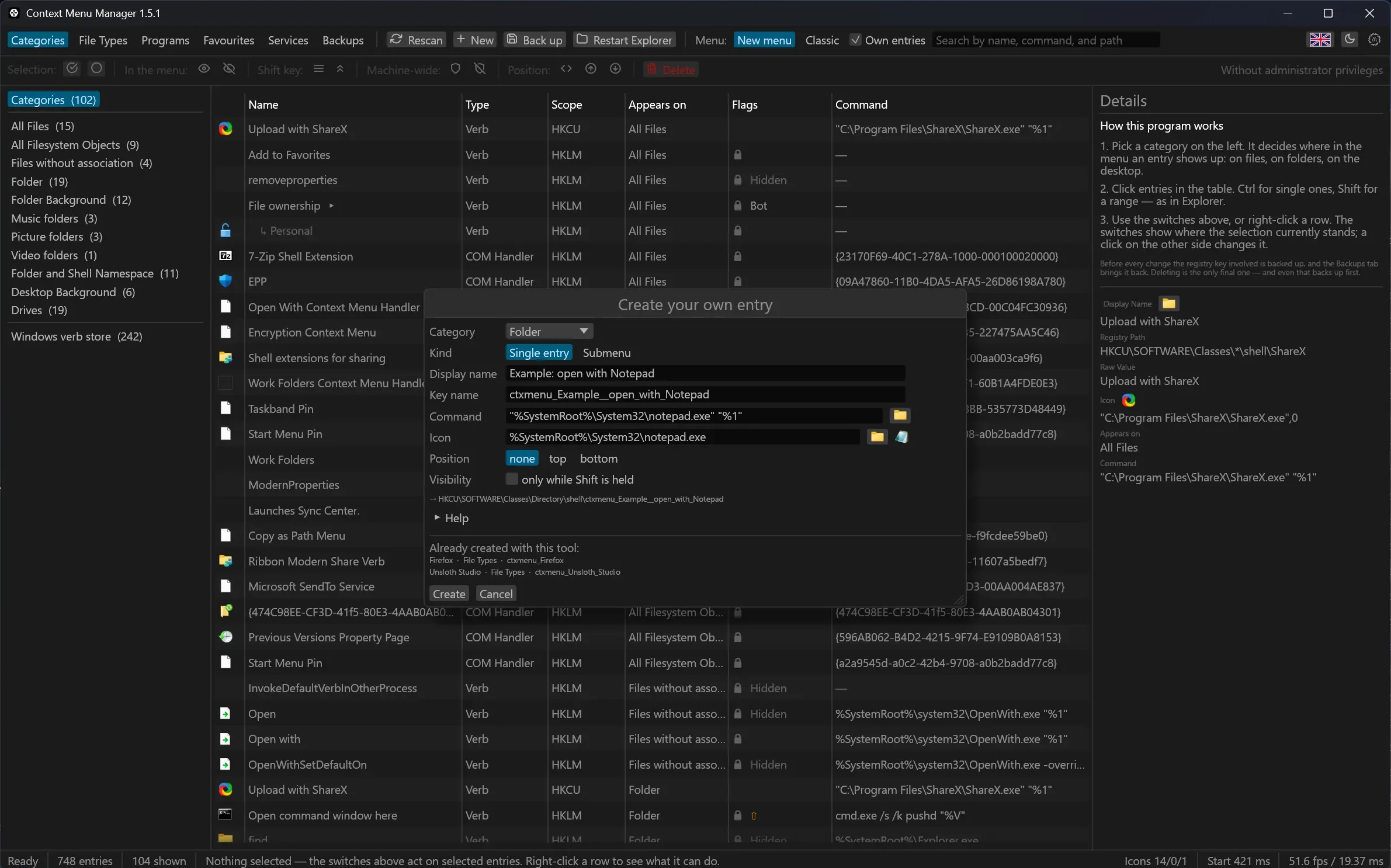
Task: Open the Programs tab
Action: 165,40
